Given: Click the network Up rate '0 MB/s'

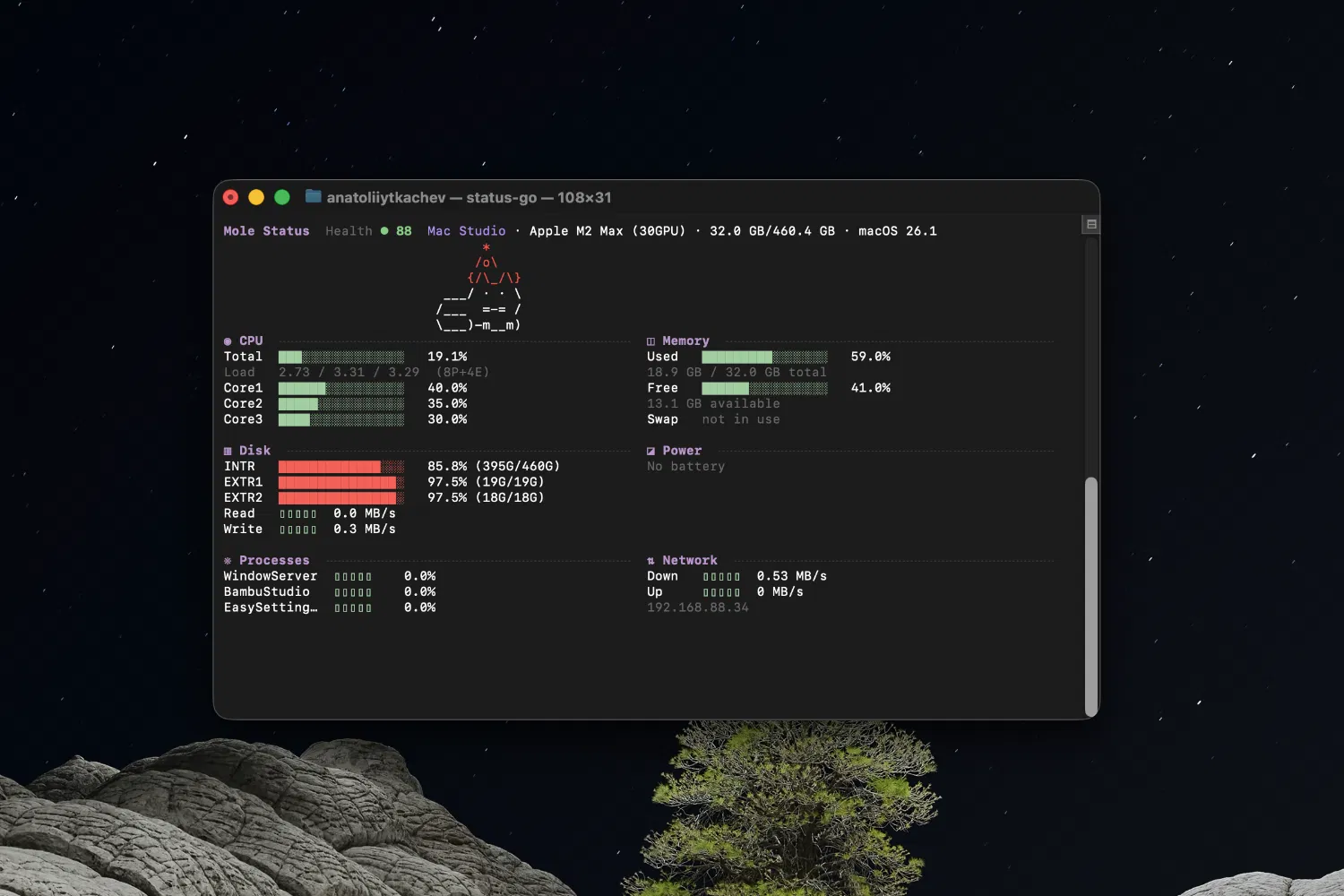Looking at the screenshot, I should pos(780,592).
